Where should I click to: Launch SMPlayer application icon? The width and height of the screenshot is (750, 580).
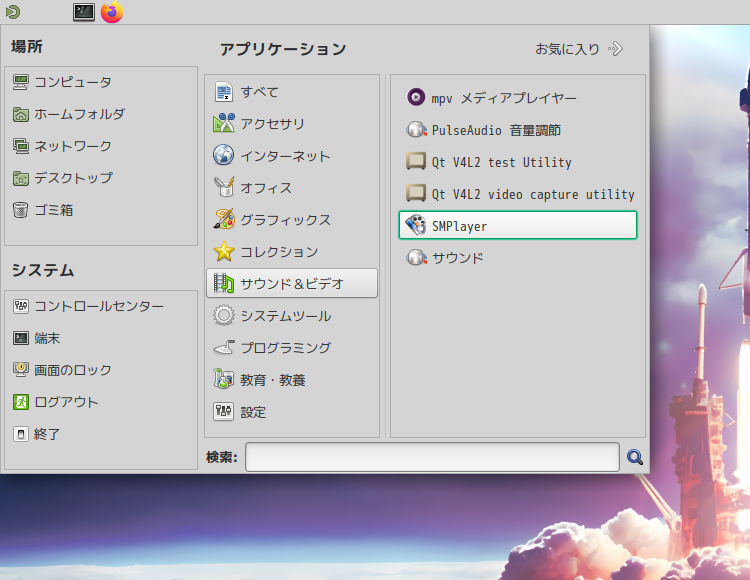pyautogui.click(x=416, y=225)
